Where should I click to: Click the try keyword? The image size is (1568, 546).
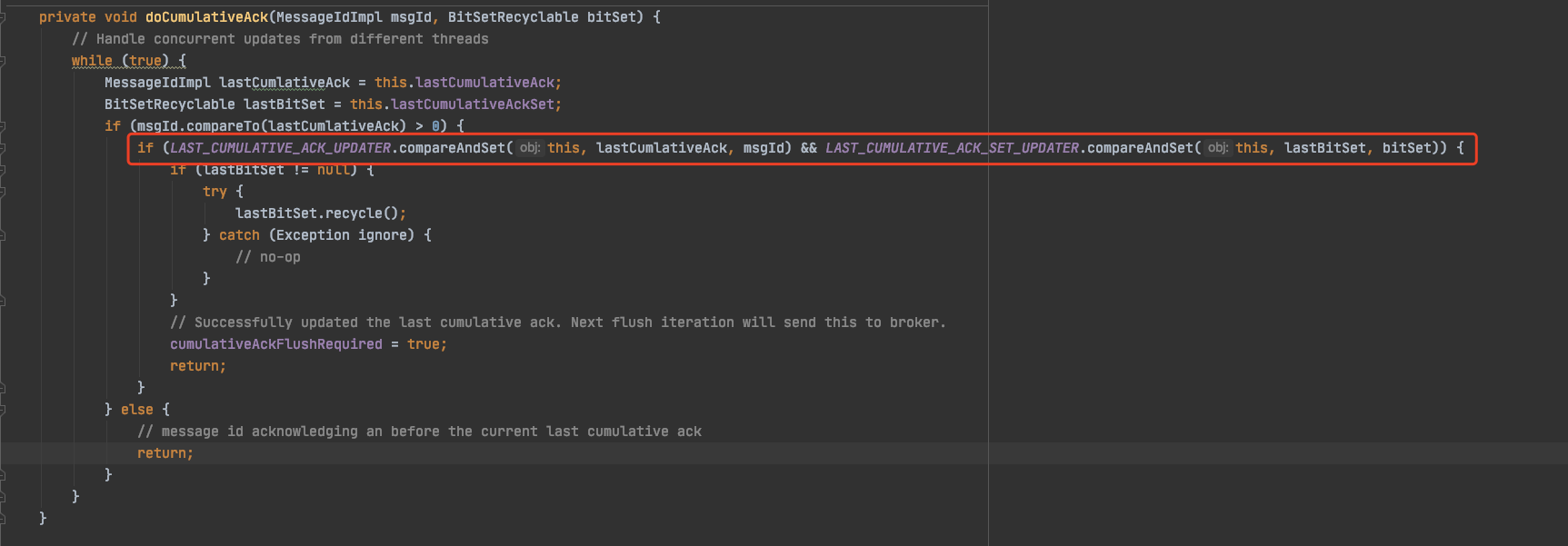(x=215, y=192)
